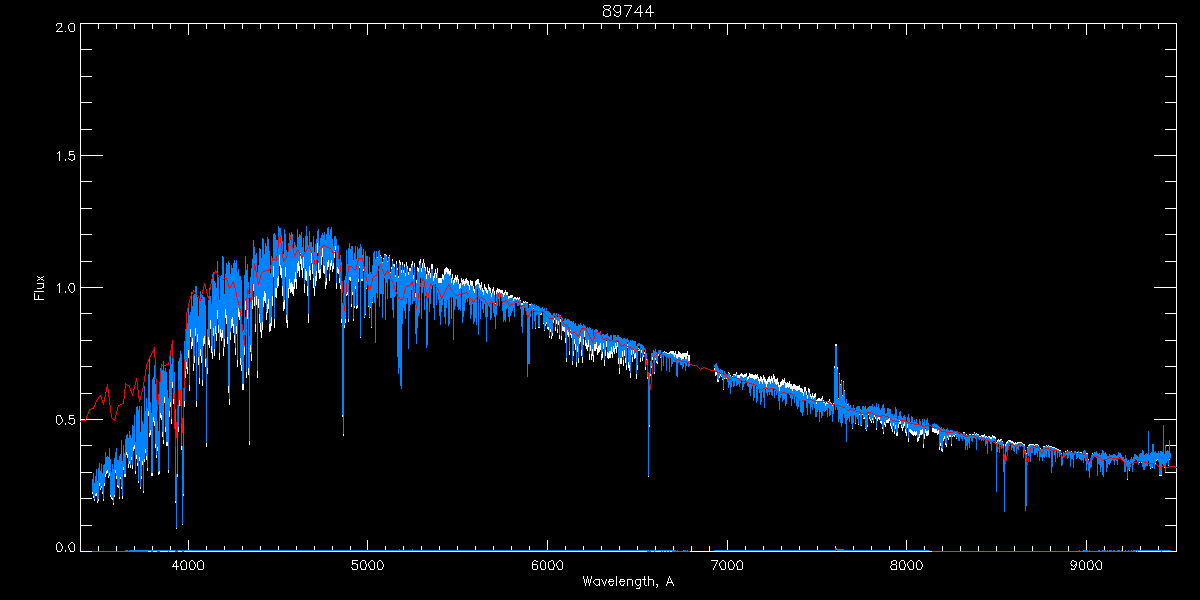
Task: Select the 6000 x-axis tick label
Action: [x=547, y=564]
